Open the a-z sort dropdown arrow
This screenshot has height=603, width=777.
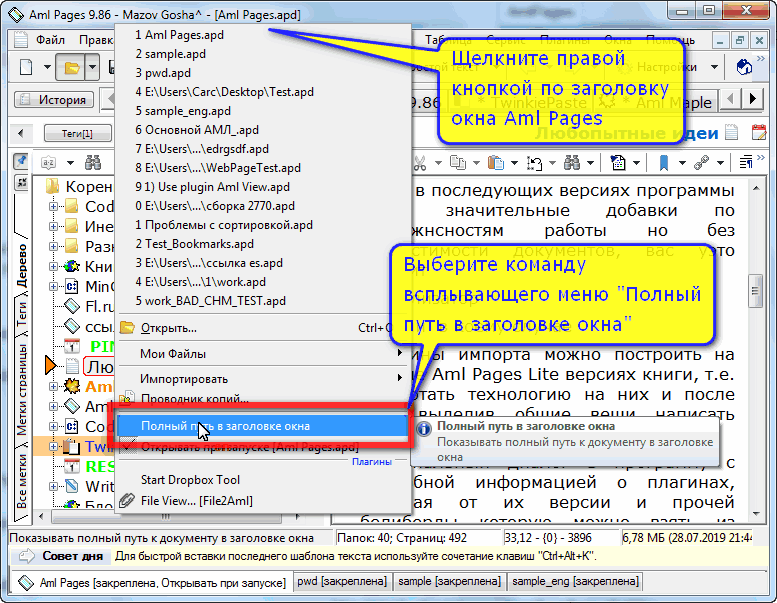(70, 163)
